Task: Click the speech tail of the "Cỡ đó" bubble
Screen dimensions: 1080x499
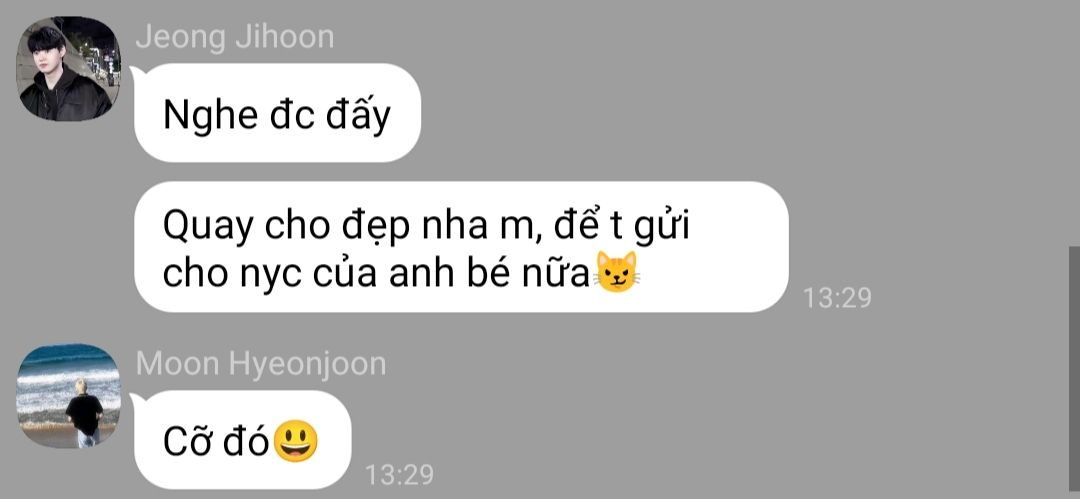Action: tap(136, 398)
